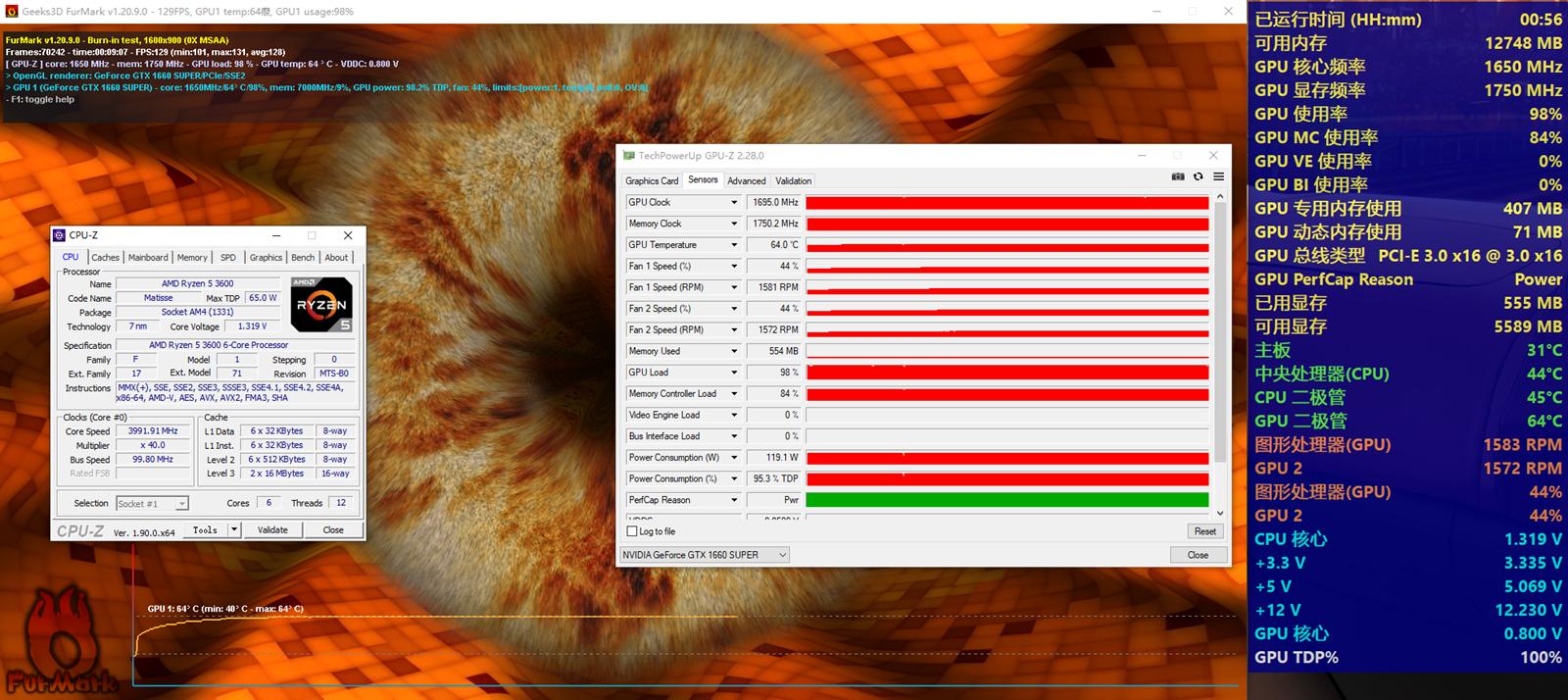Switch to GPU-Z Advanced tab
The image size is (1568, 700).
747,181
